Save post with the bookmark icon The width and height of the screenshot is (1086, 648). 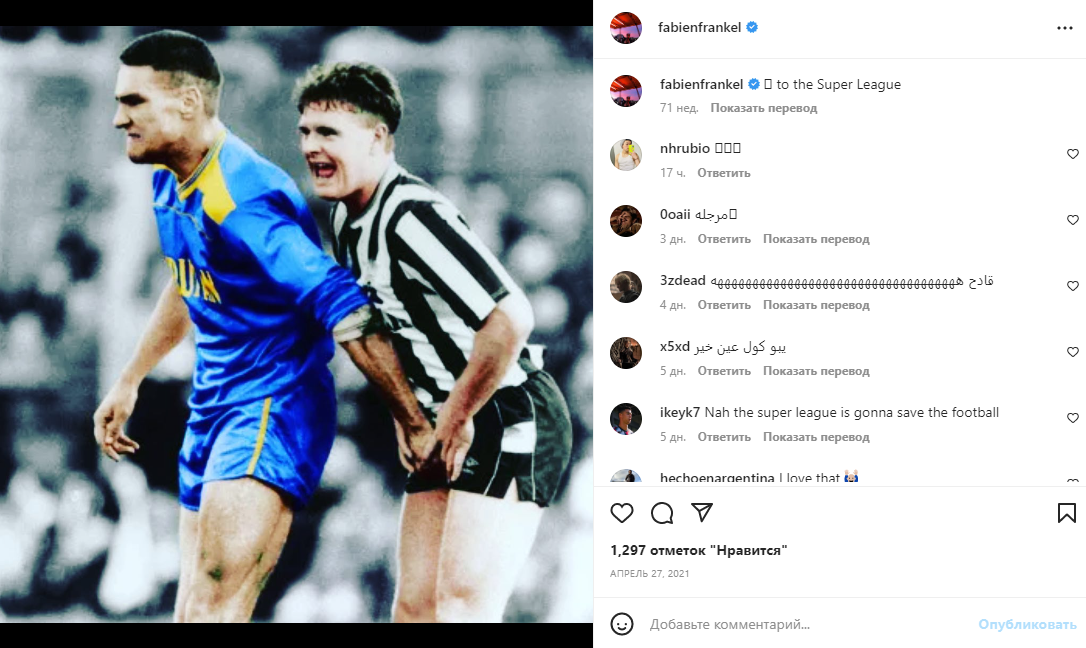(1067, 513)
